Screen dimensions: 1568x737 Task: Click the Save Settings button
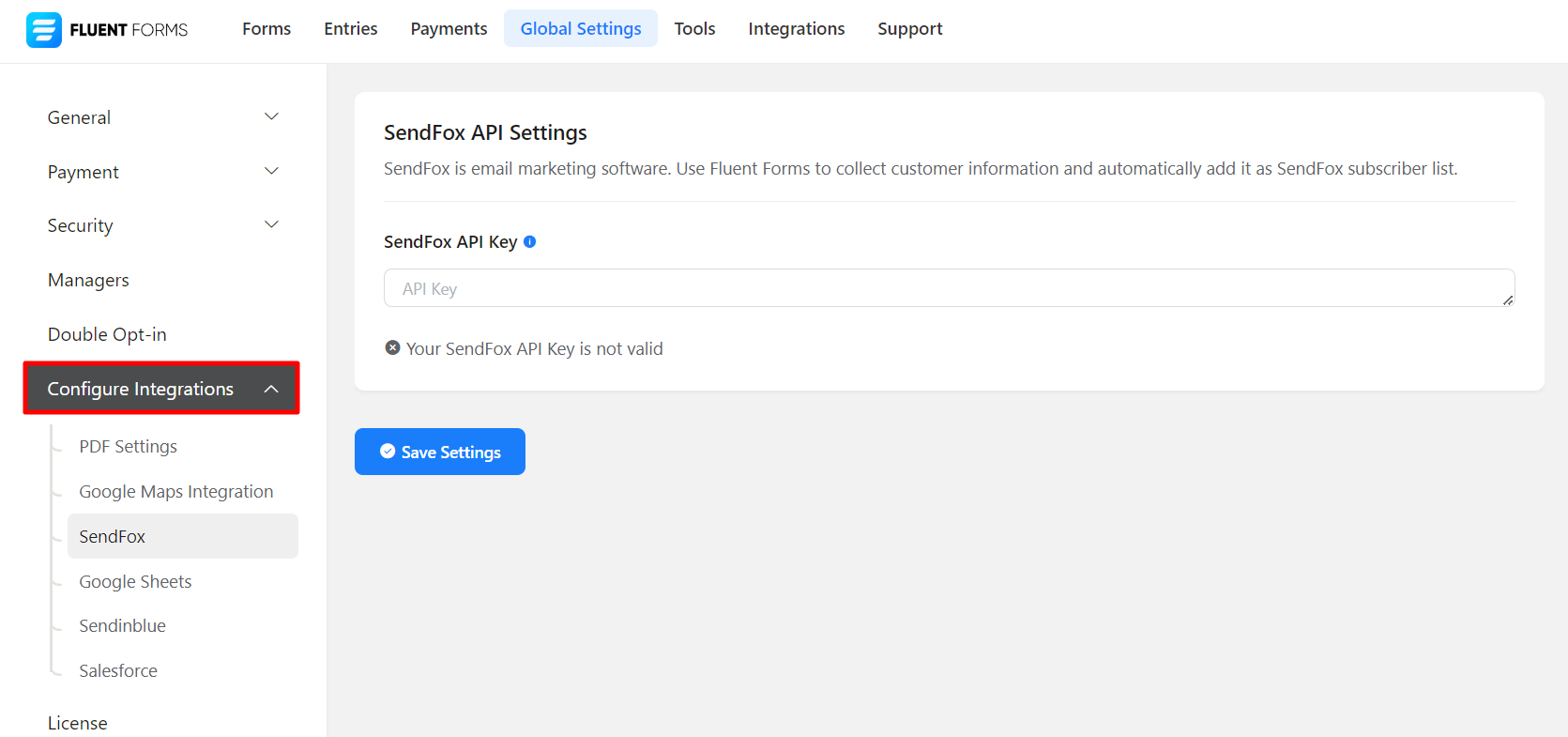[x=439, y=452]
